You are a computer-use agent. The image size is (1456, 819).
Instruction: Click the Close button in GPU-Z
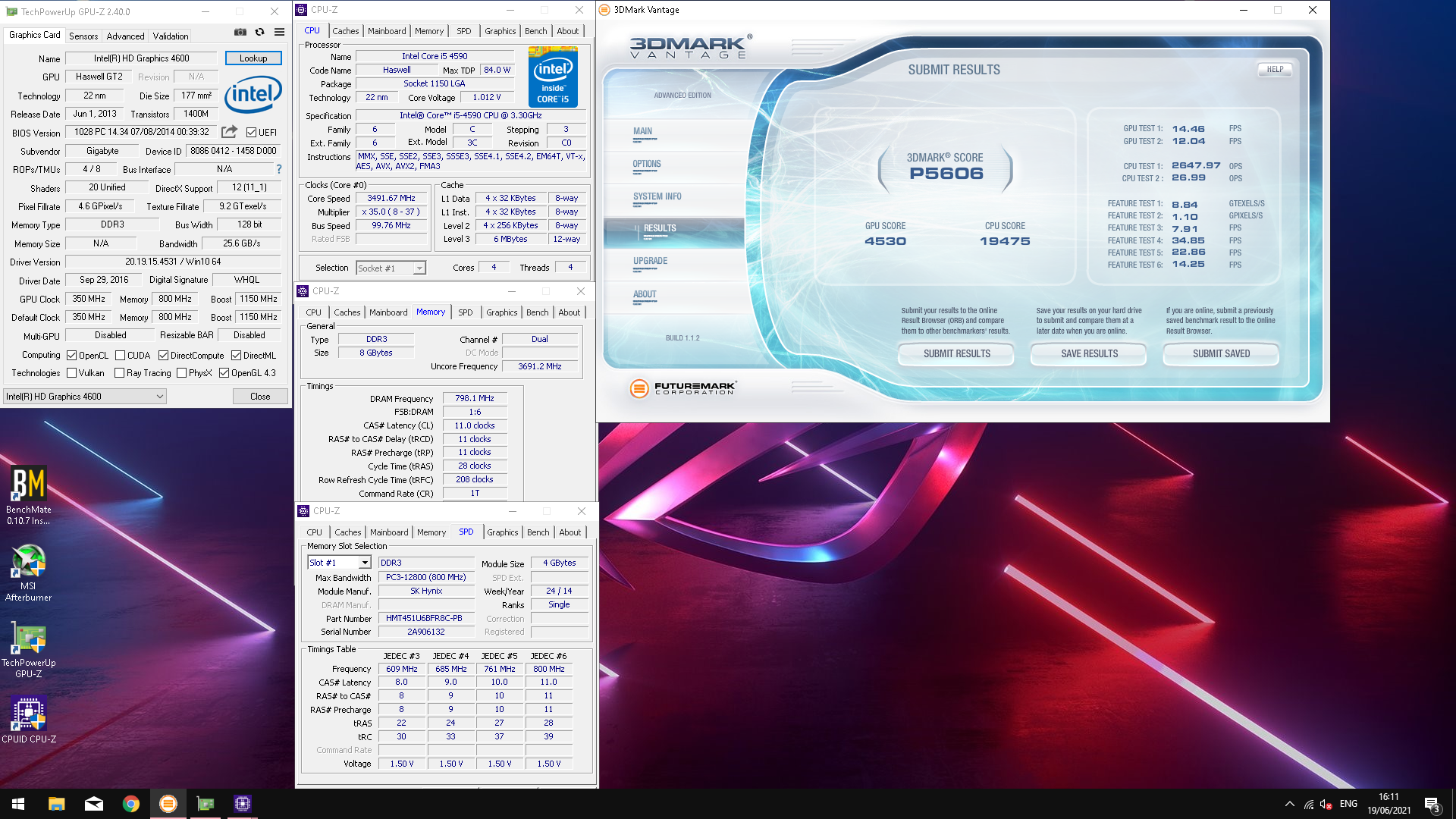260,396
